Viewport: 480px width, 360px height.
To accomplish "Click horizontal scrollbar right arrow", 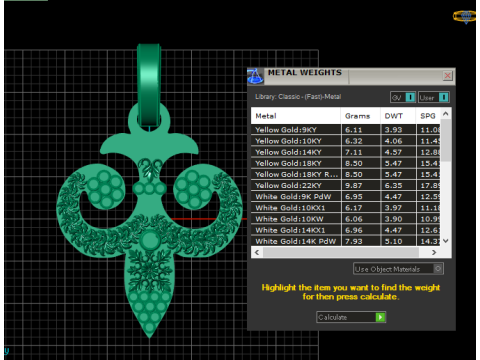I will 434,252.
